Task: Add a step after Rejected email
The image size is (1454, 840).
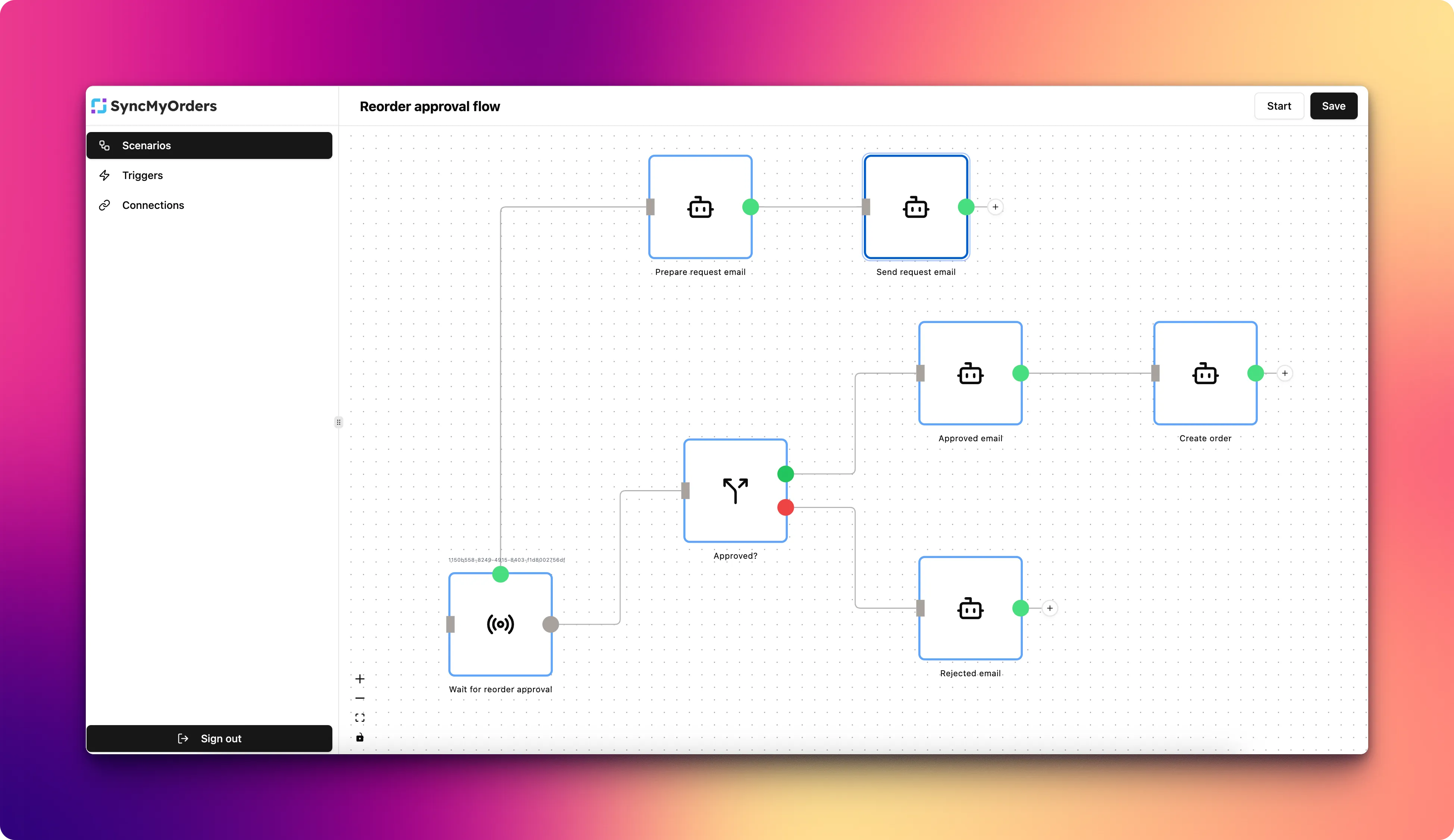Action: tap(1050, 608)
